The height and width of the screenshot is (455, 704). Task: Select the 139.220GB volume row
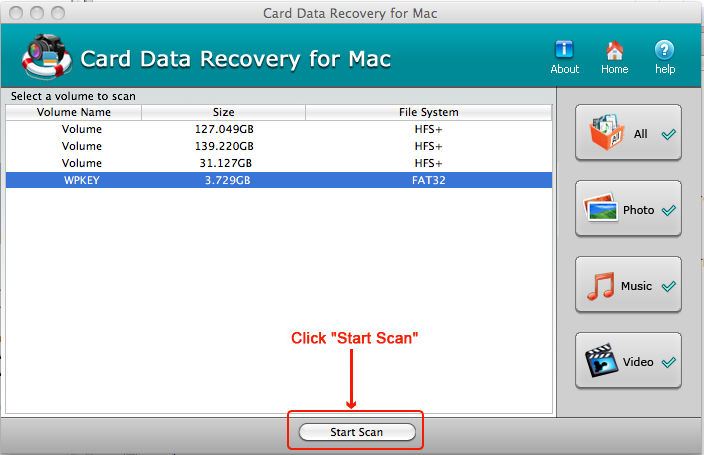pyautogui.click(x=279, y=146)
